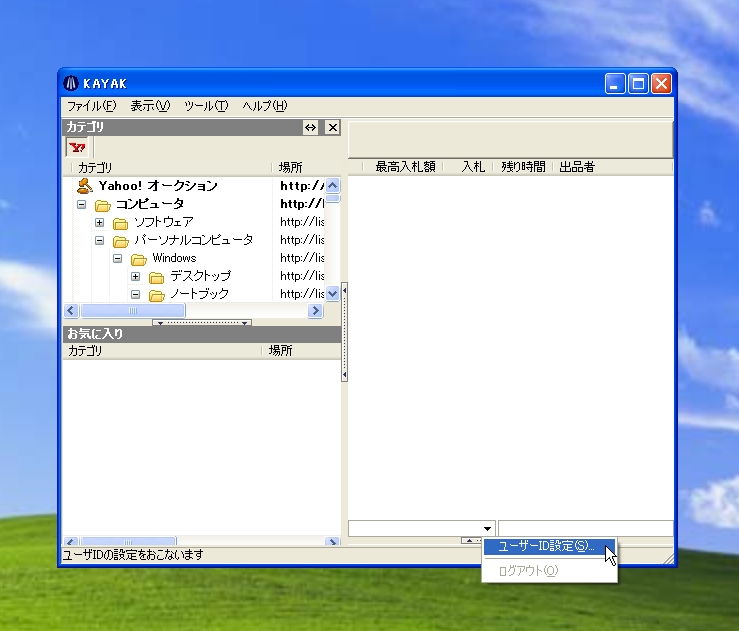Click the text field right of the combo box
The image size is (739, 631).
[x=586, y=528]
